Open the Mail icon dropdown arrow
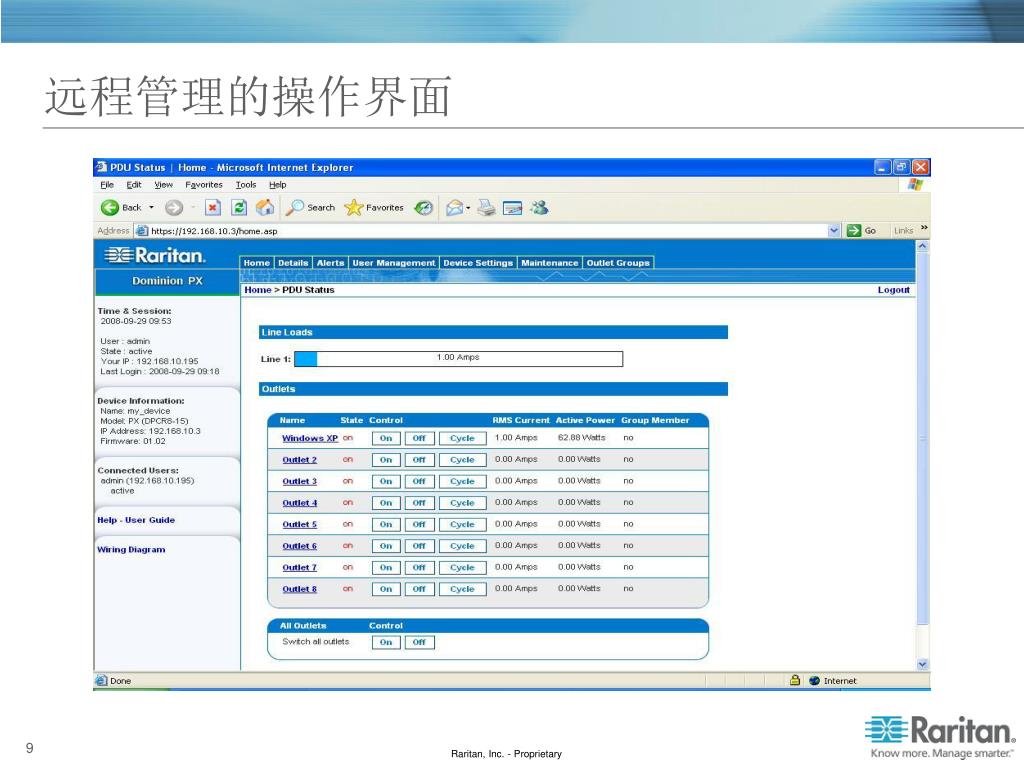Image resolution: width=1024 pixels, height=768 pixels. click(x=468, y=208)
